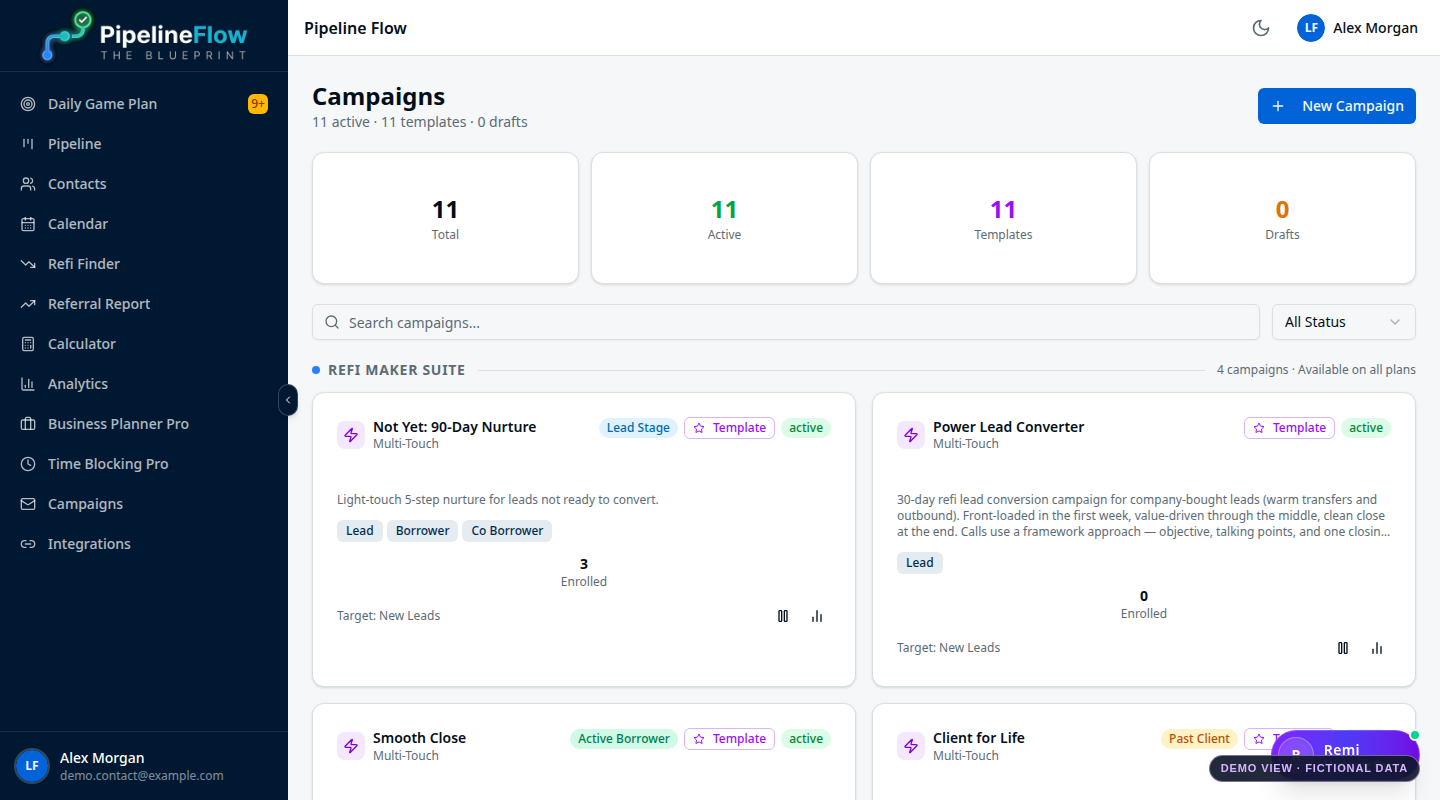Open the Referral Report page
Viewport: 1440px width, 800px height.
click(144, 304)
